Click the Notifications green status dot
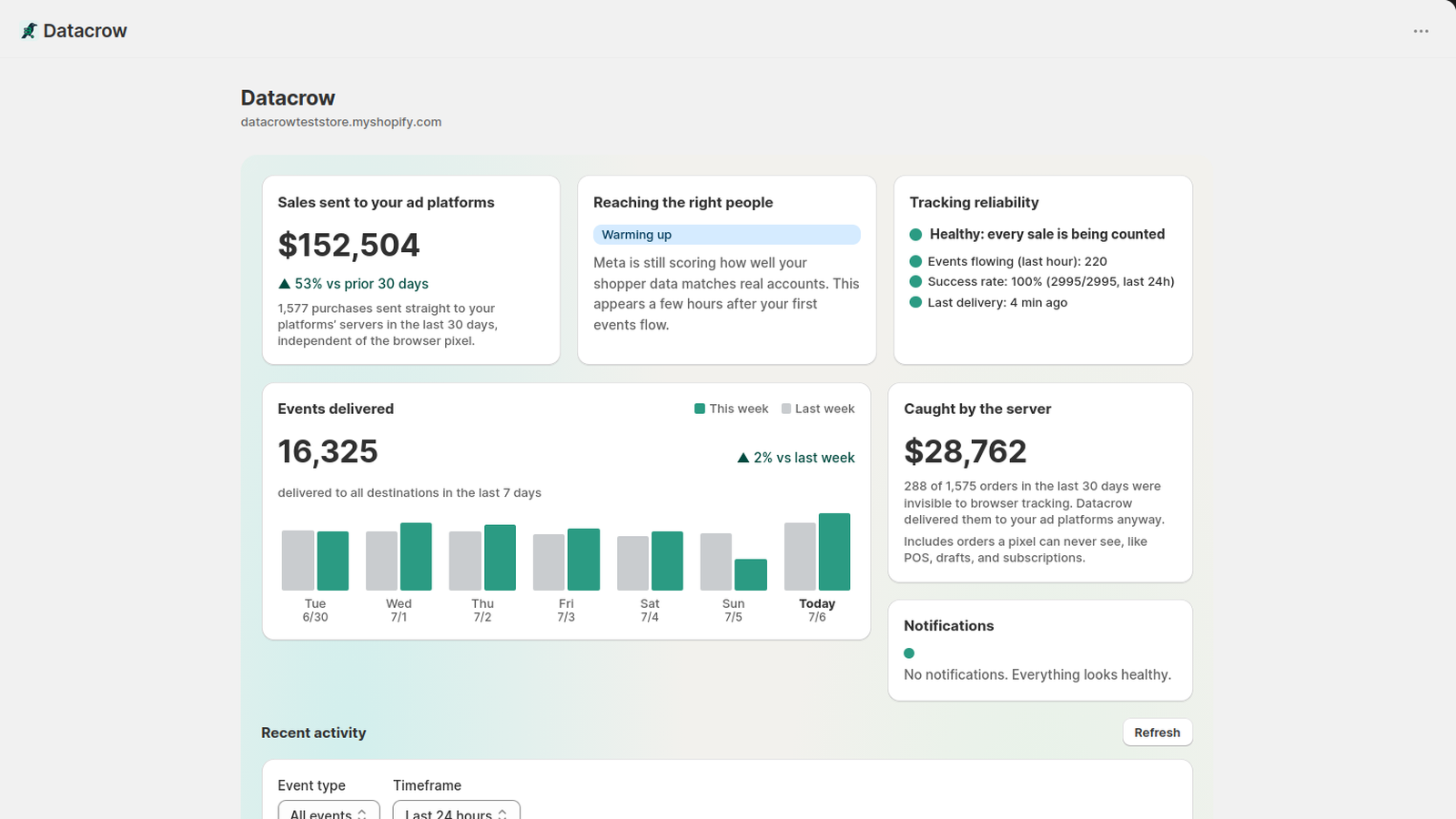 coord(909,653)
